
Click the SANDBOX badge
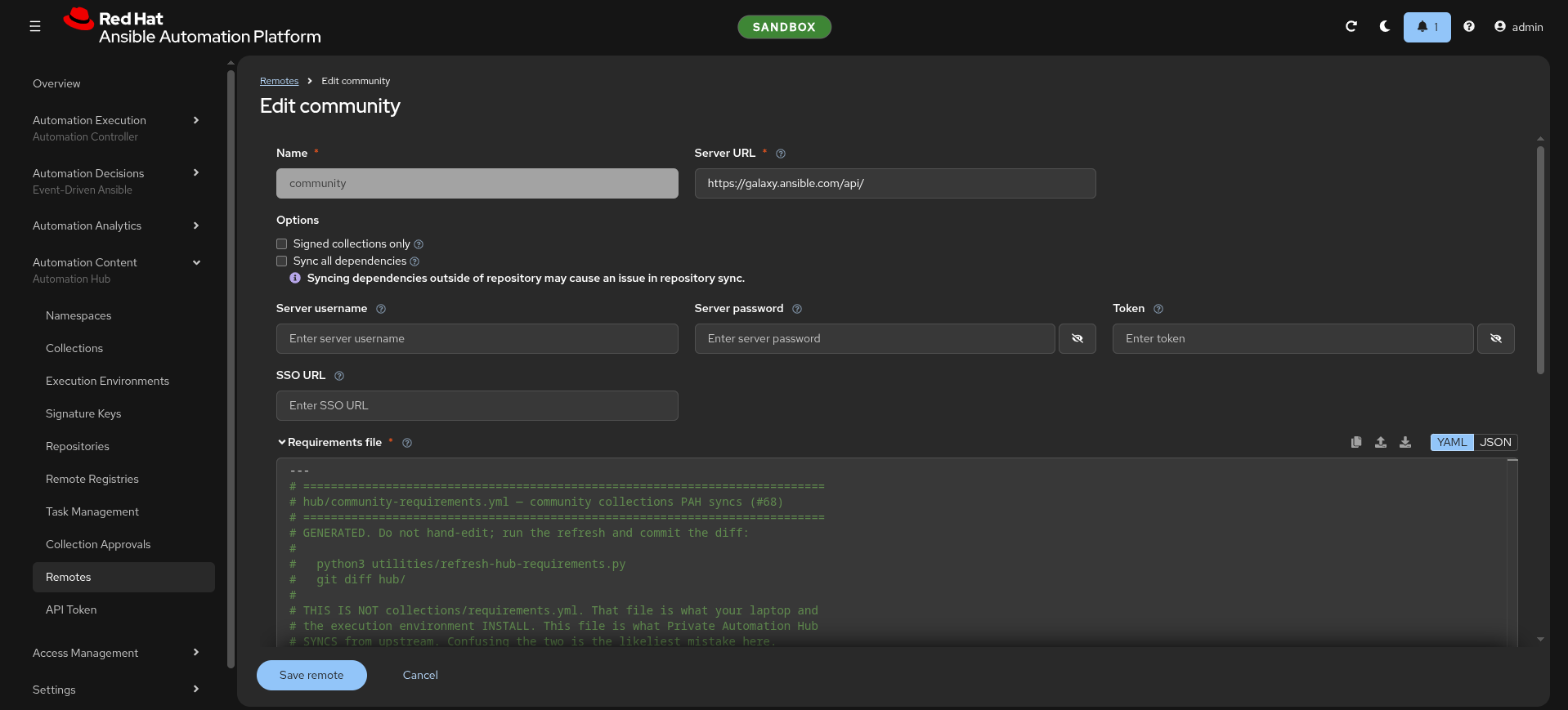(784, 27)
